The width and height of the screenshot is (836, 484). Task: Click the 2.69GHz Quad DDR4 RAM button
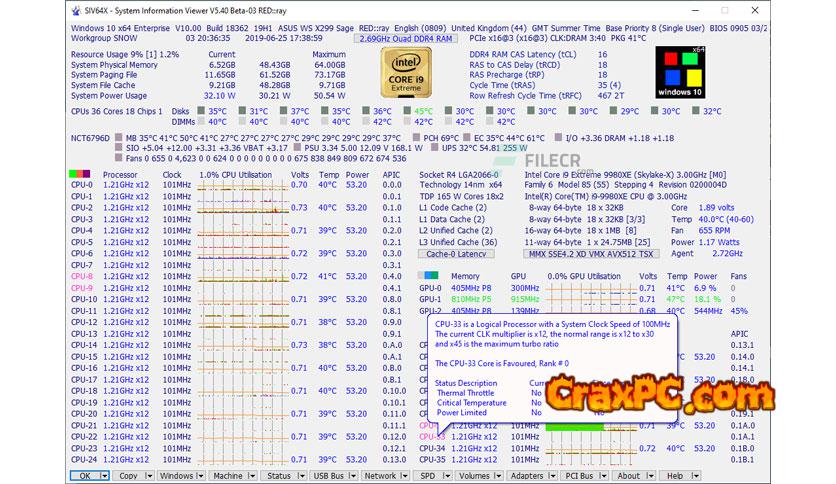(x=405, y=38)
